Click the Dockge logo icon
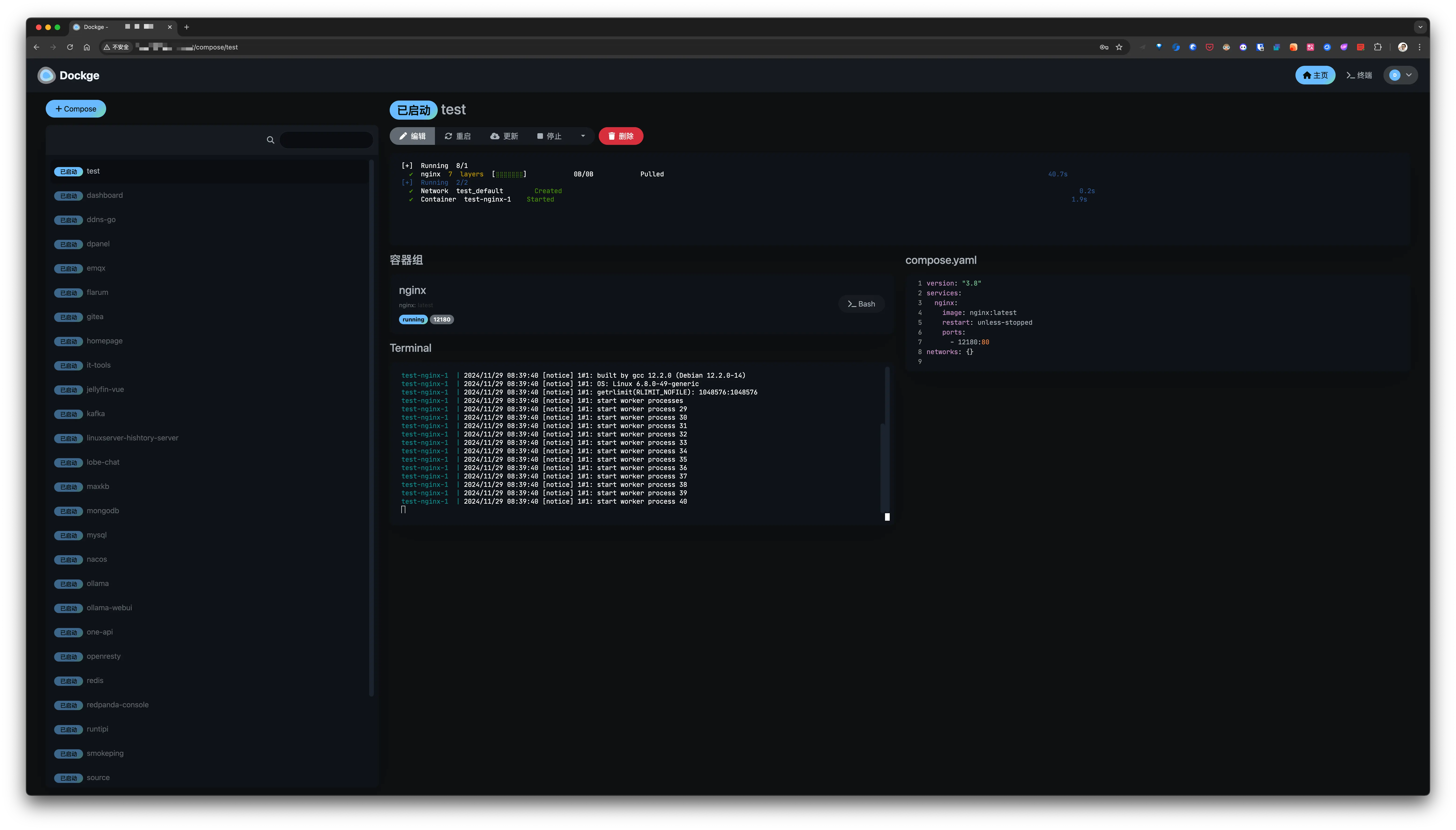Image resolution: width=1456 pixels, height=830 pixels. (46, 75)
